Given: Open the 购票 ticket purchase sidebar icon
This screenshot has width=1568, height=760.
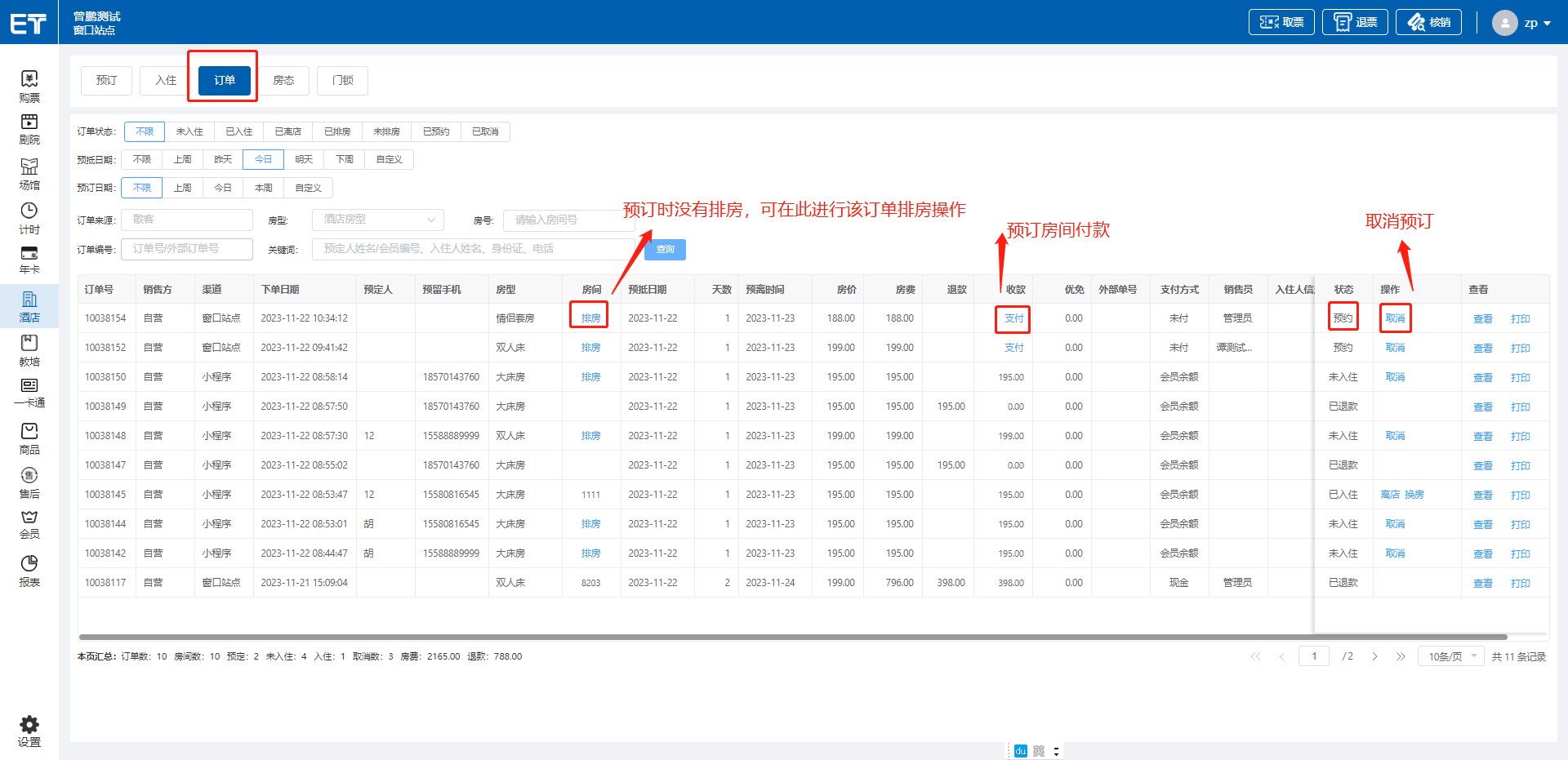Looking at the screenshot, I should (x=29, y=86).
